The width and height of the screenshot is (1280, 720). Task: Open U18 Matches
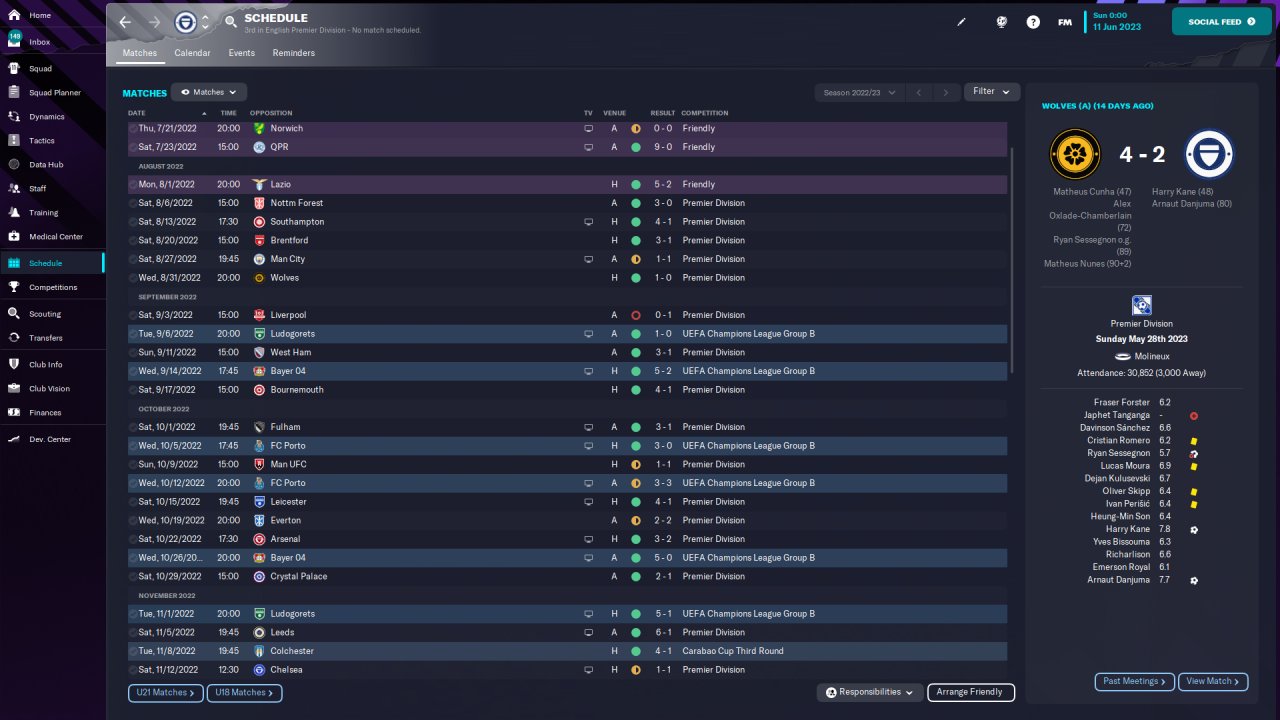tap(245, 692)
